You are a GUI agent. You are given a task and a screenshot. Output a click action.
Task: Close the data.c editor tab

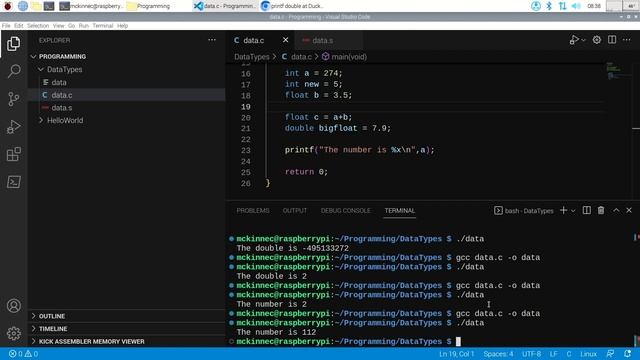(x=285, y=40)
